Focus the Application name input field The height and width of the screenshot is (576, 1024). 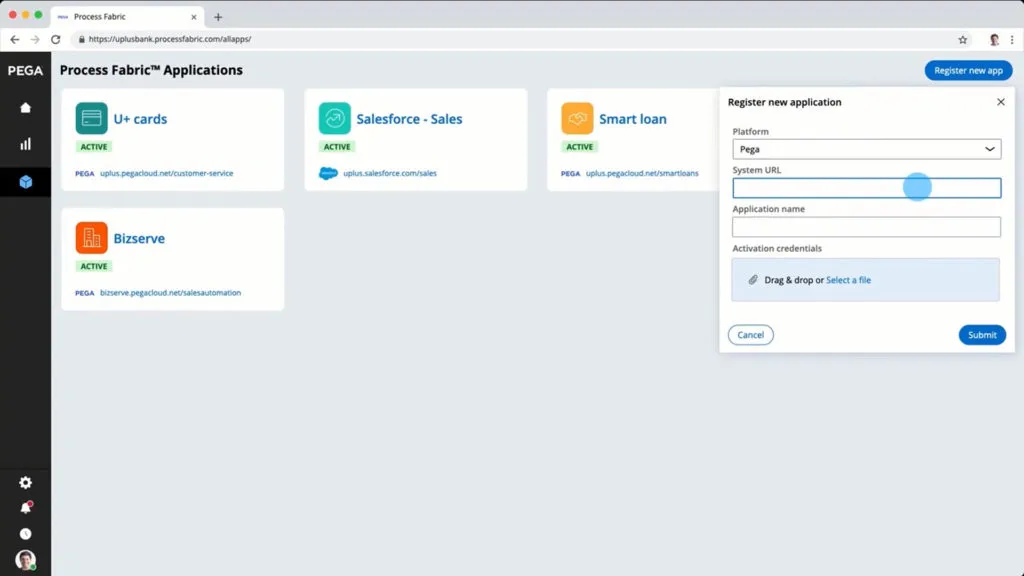click(867, 227)
